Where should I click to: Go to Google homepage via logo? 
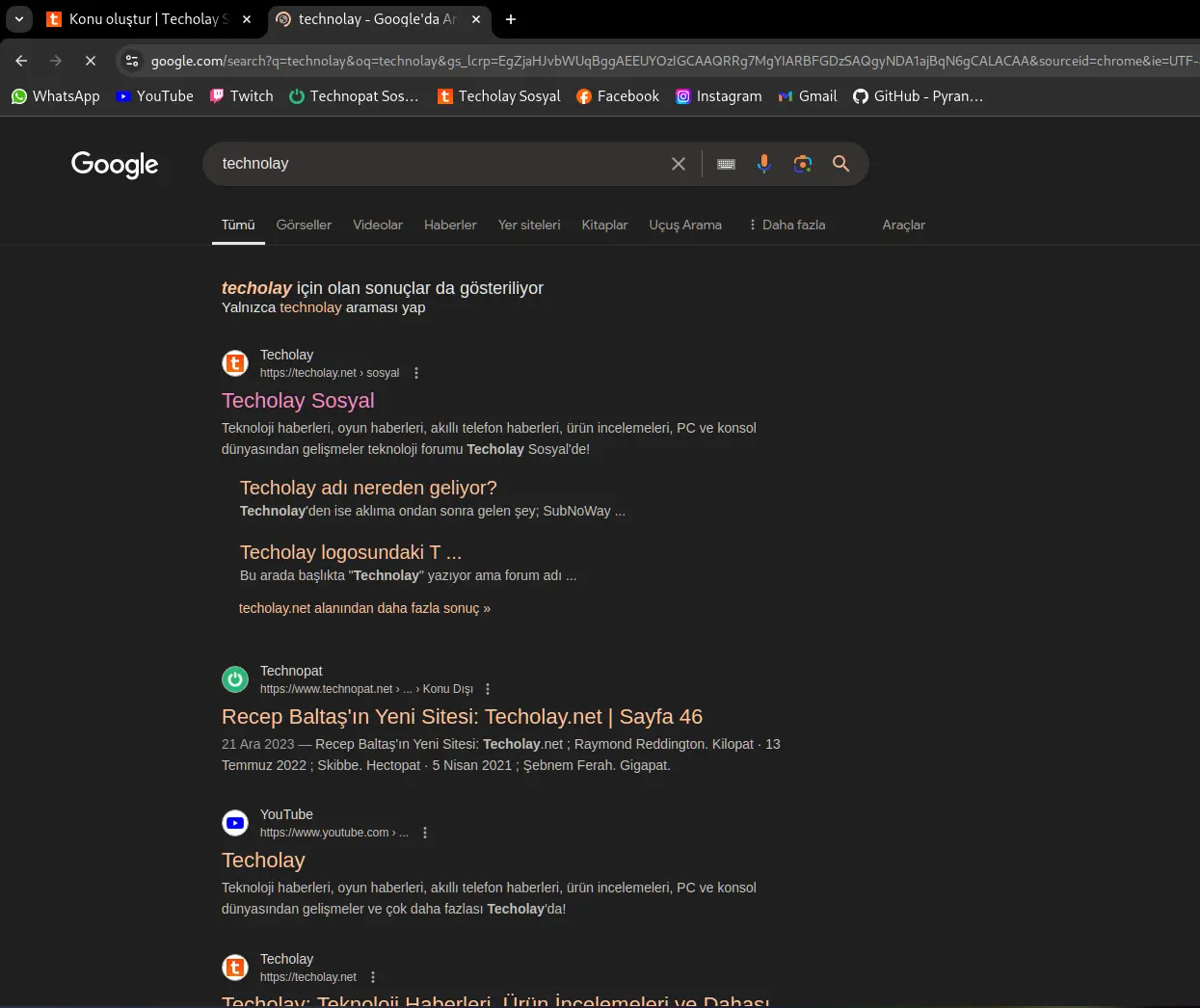[115, 164]
